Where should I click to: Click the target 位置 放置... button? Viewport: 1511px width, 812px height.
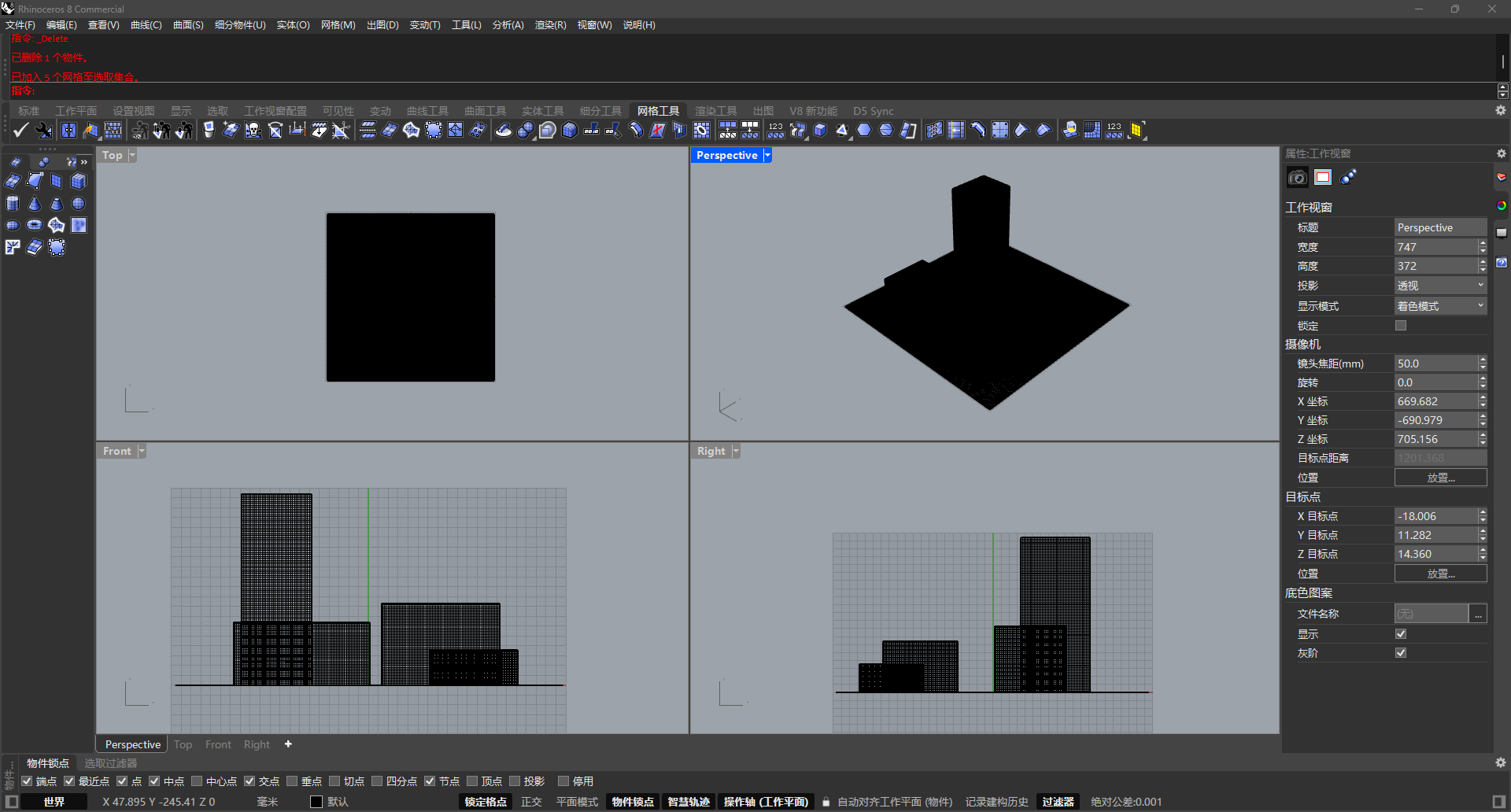[1440, 574]
